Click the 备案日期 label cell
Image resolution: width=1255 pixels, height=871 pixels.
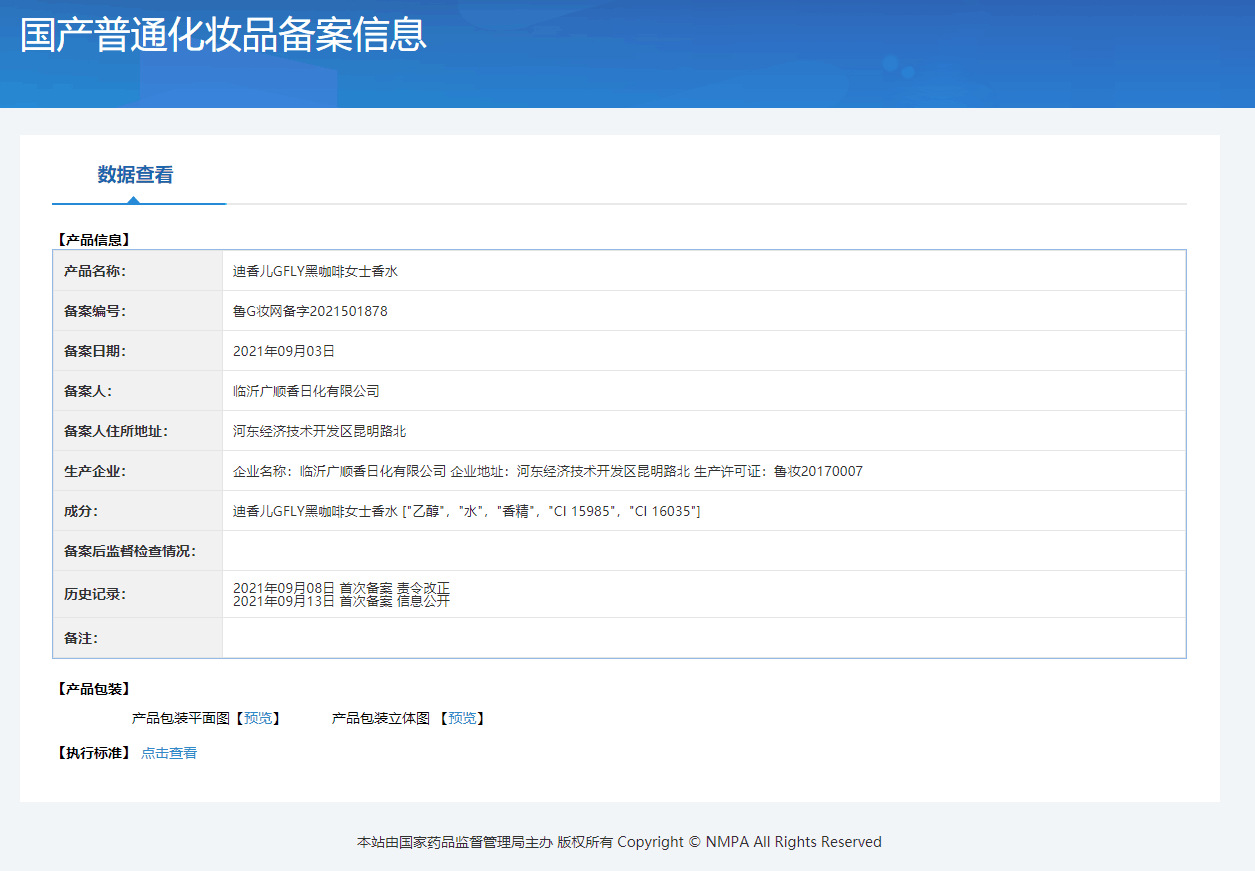(x=138, y=351)
